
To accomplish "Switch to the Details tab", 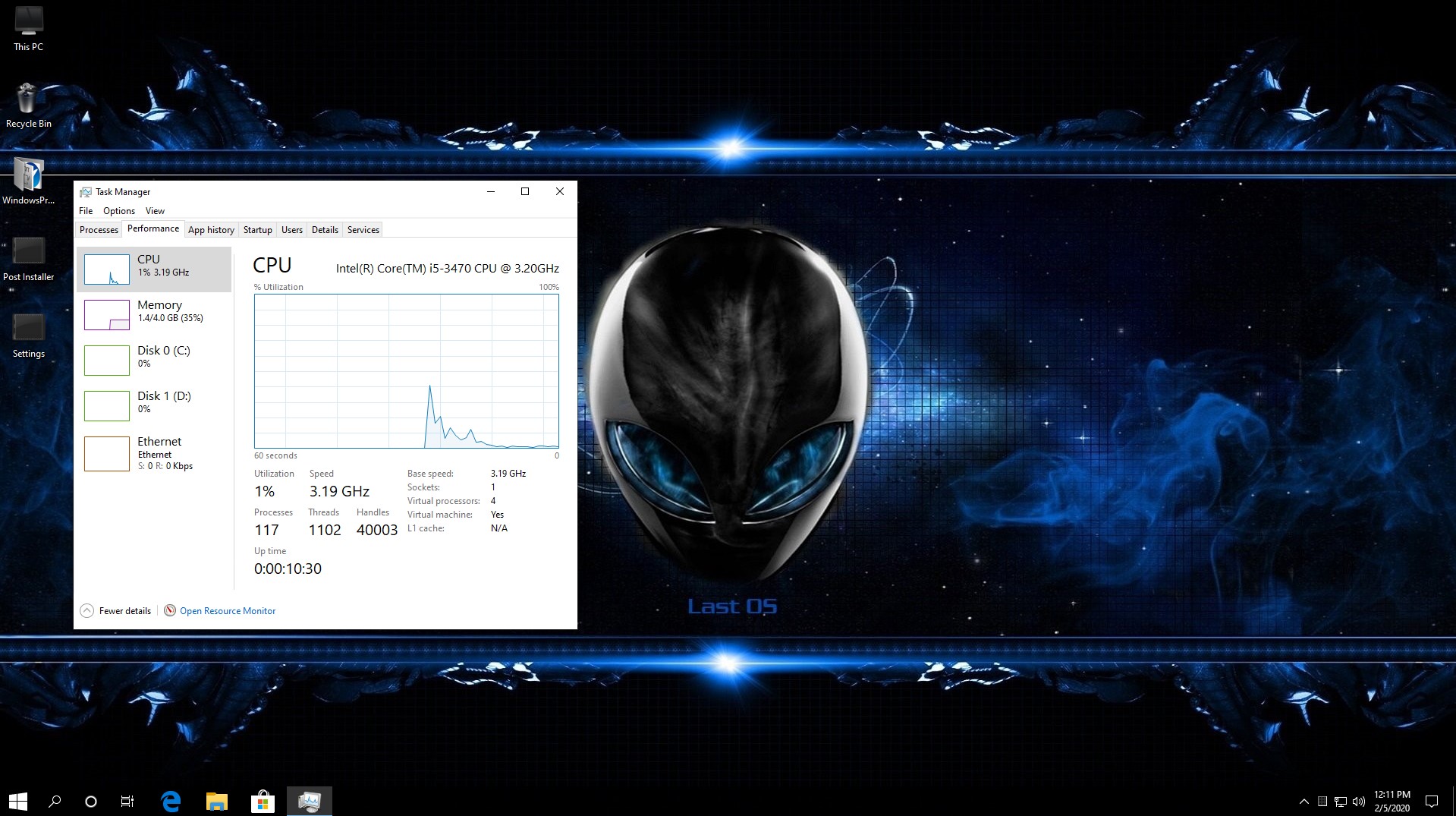I will 325,230.
